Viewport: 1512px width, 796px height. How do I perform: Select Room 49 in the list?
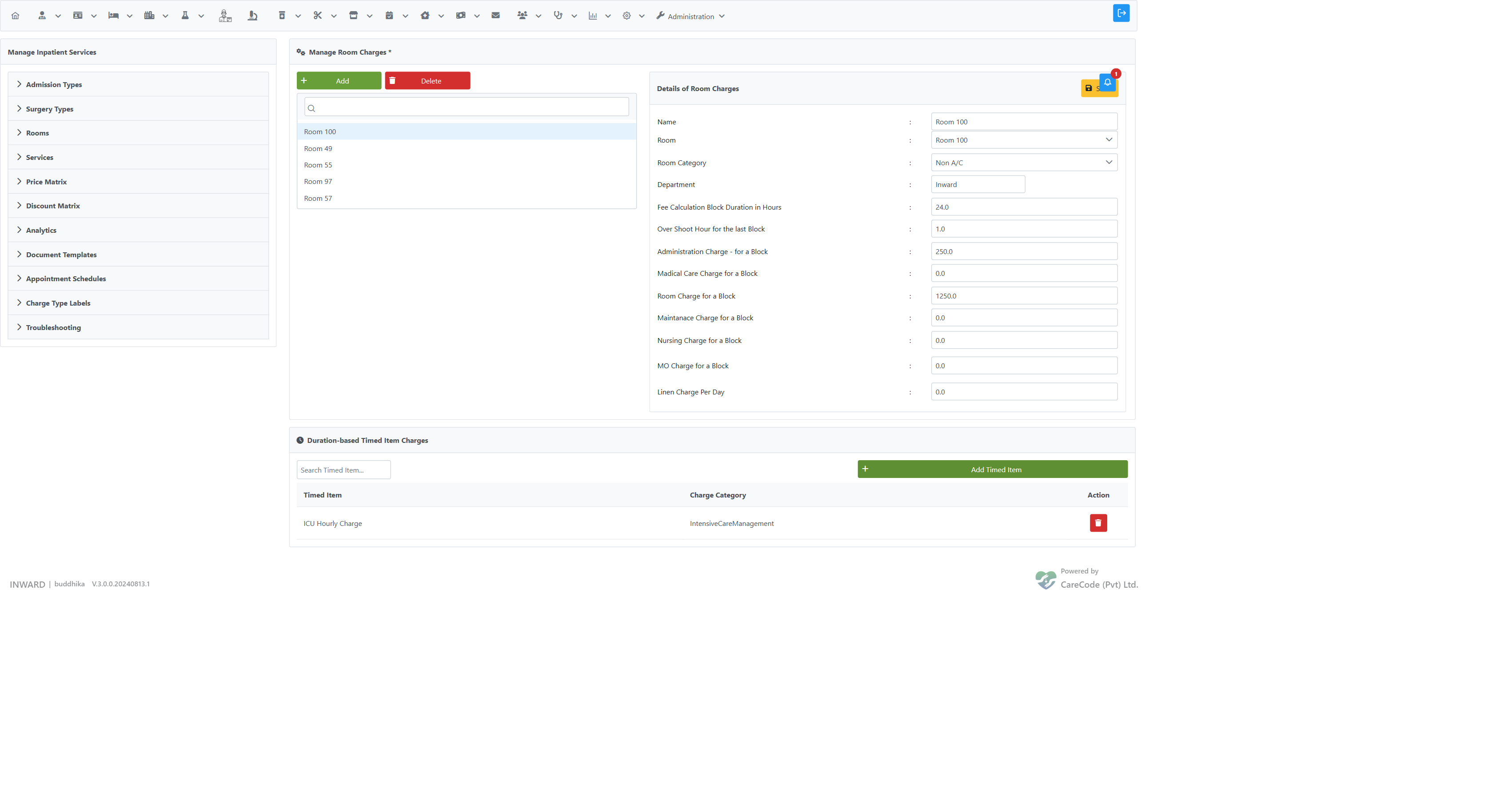pos(467,148)
